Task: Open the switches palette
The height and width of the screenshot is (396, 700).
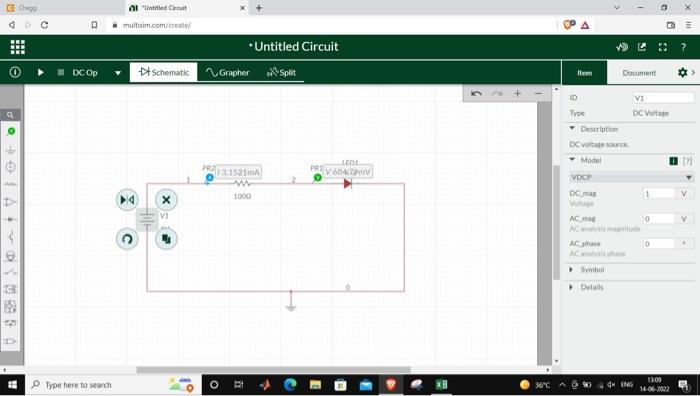Action: (x=10, y=272)
